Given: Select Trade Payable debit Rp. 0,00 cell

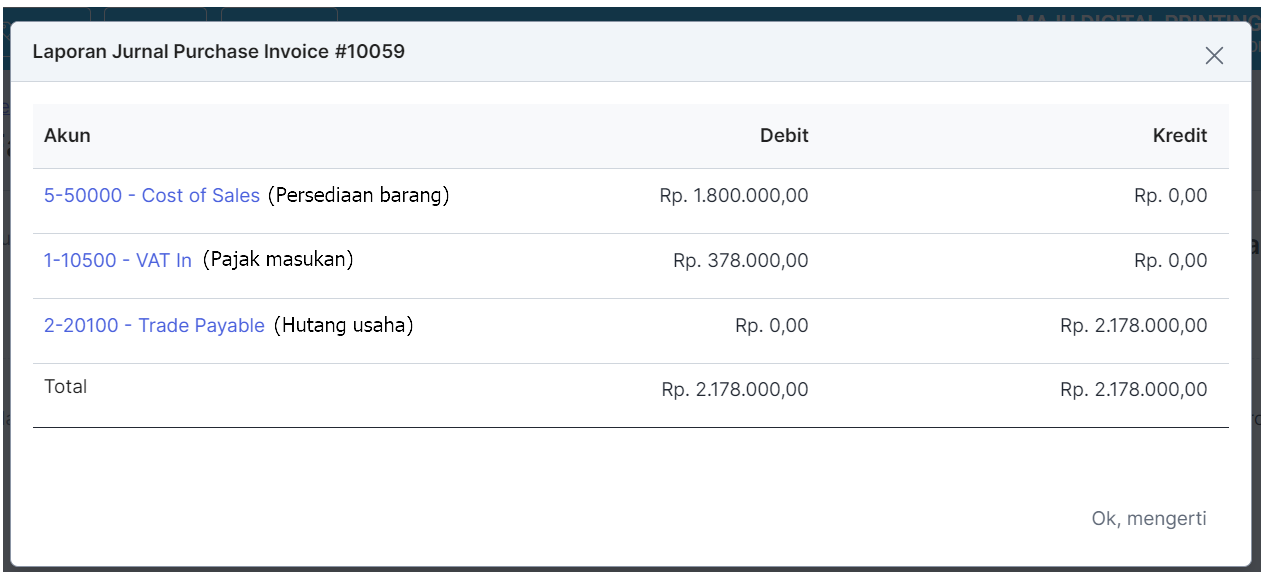Looking at the screenshot, I should [772, 326].
